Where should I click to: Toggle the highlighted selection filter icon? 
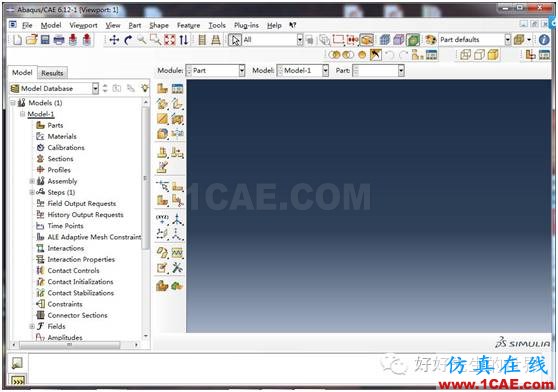point(367,40)
